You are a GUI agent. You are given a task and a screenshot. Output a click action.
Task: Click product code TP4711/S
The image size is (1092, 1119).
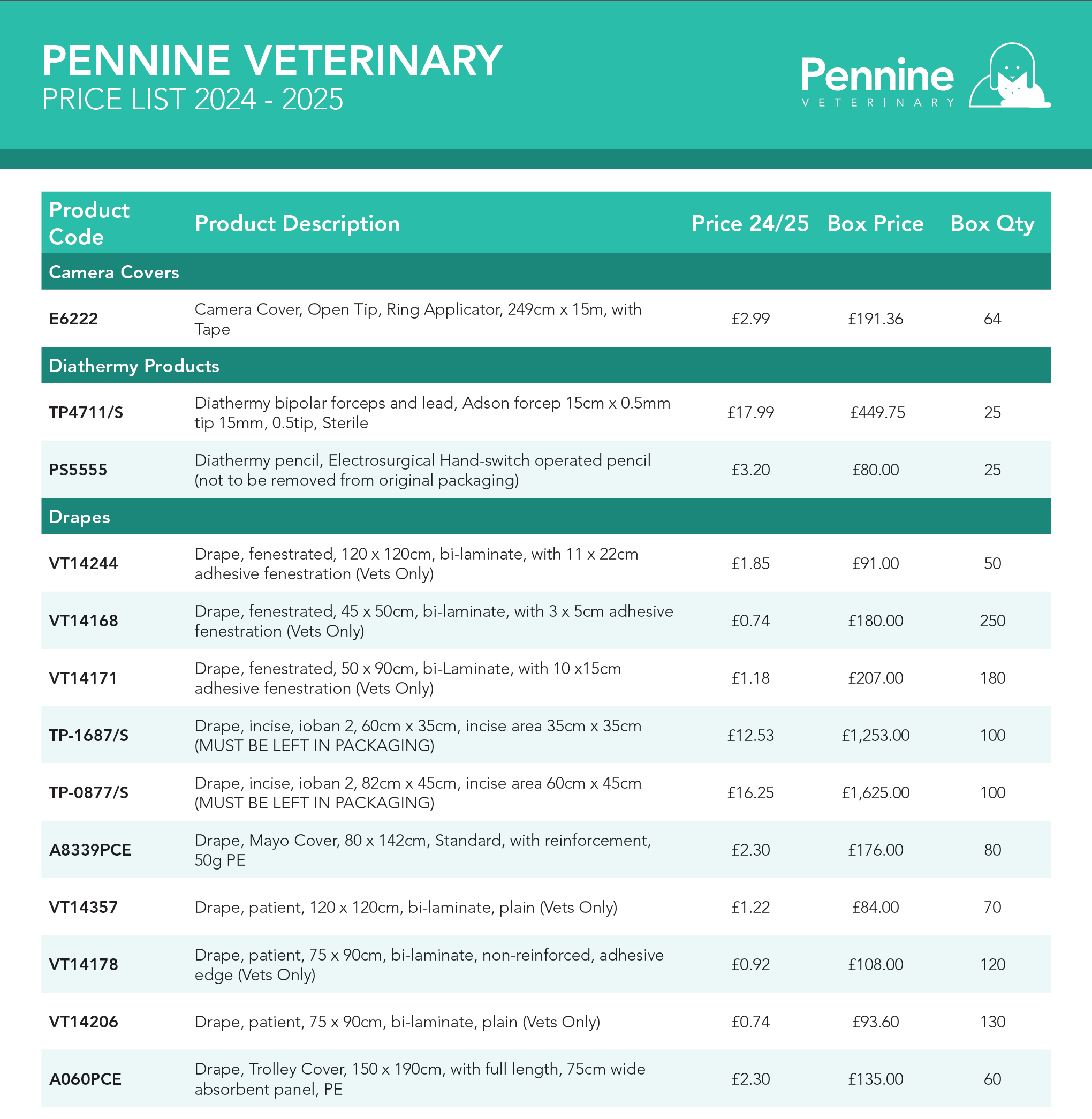point(86,412)
